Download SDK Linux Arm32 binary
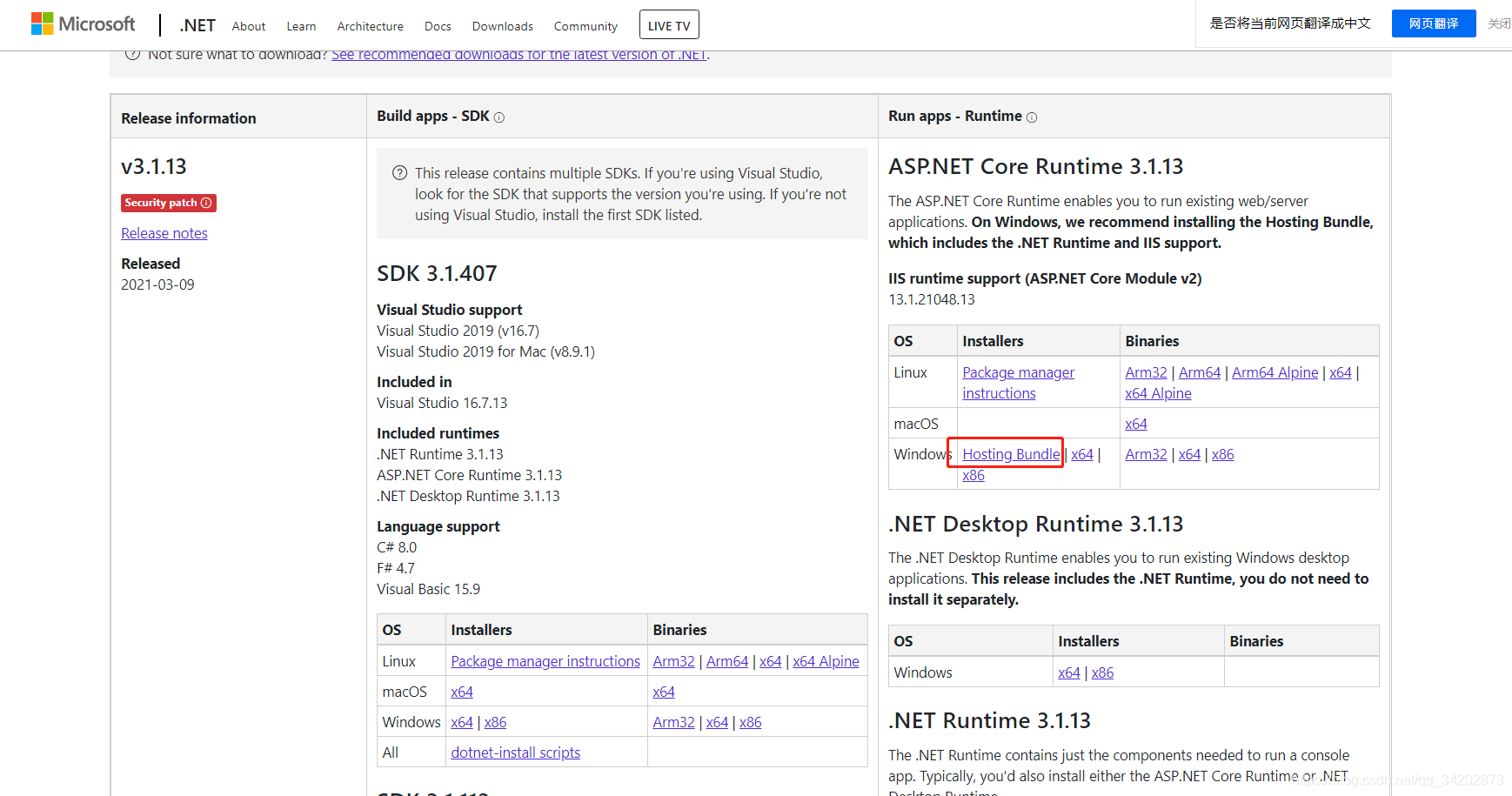 point(674,661)
